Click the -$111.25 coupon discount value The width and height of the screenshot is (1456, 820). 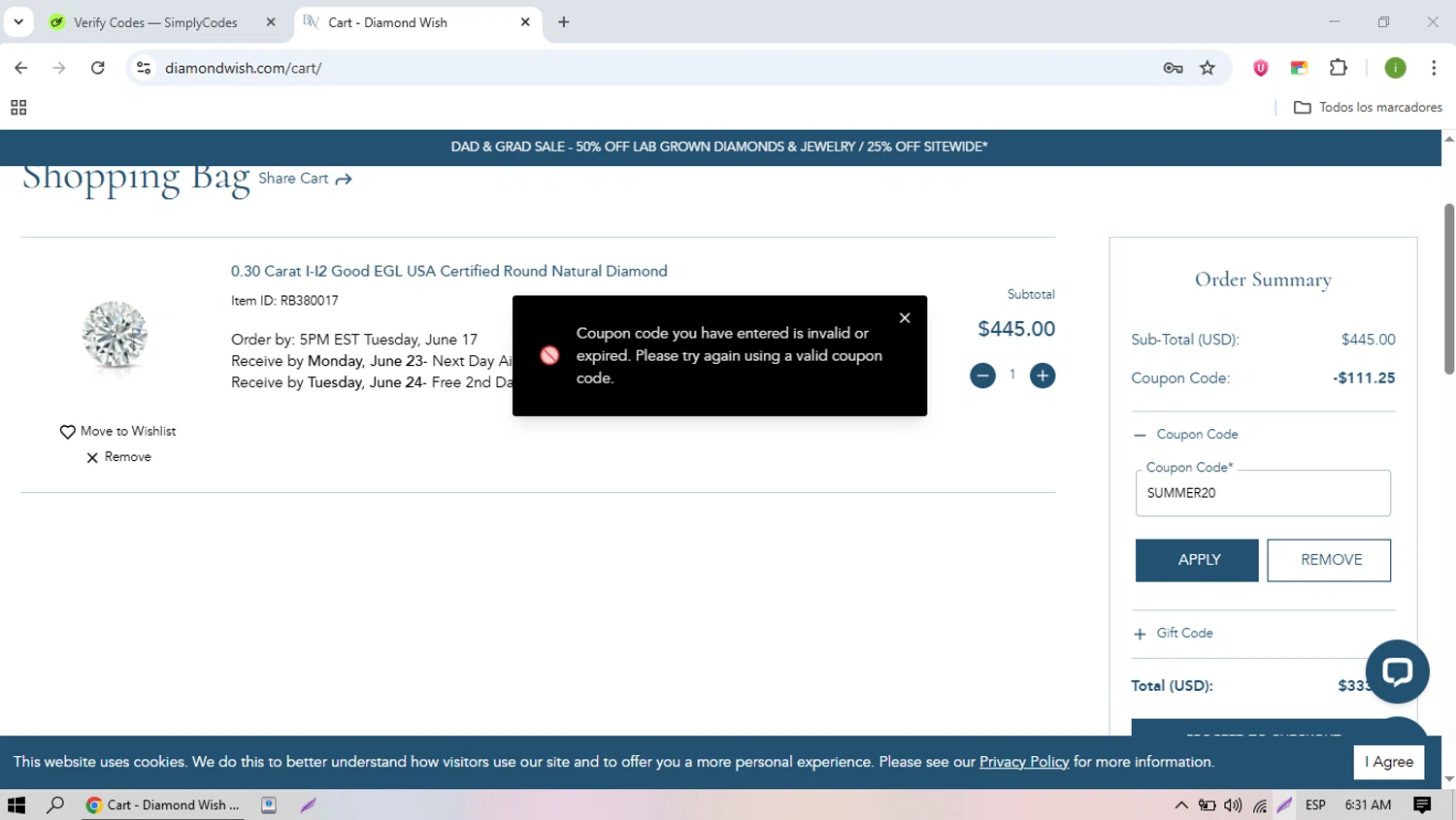tap(1364, 378)
